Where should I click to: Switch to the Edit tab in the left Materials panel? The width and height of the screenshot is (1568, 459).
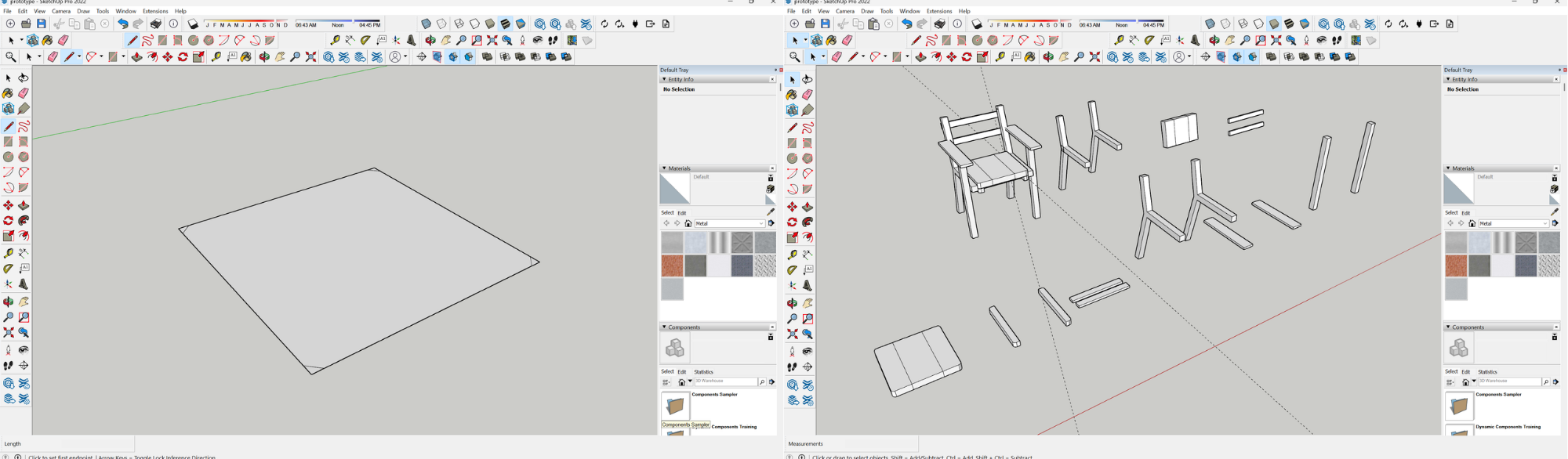tap(682, 212)
